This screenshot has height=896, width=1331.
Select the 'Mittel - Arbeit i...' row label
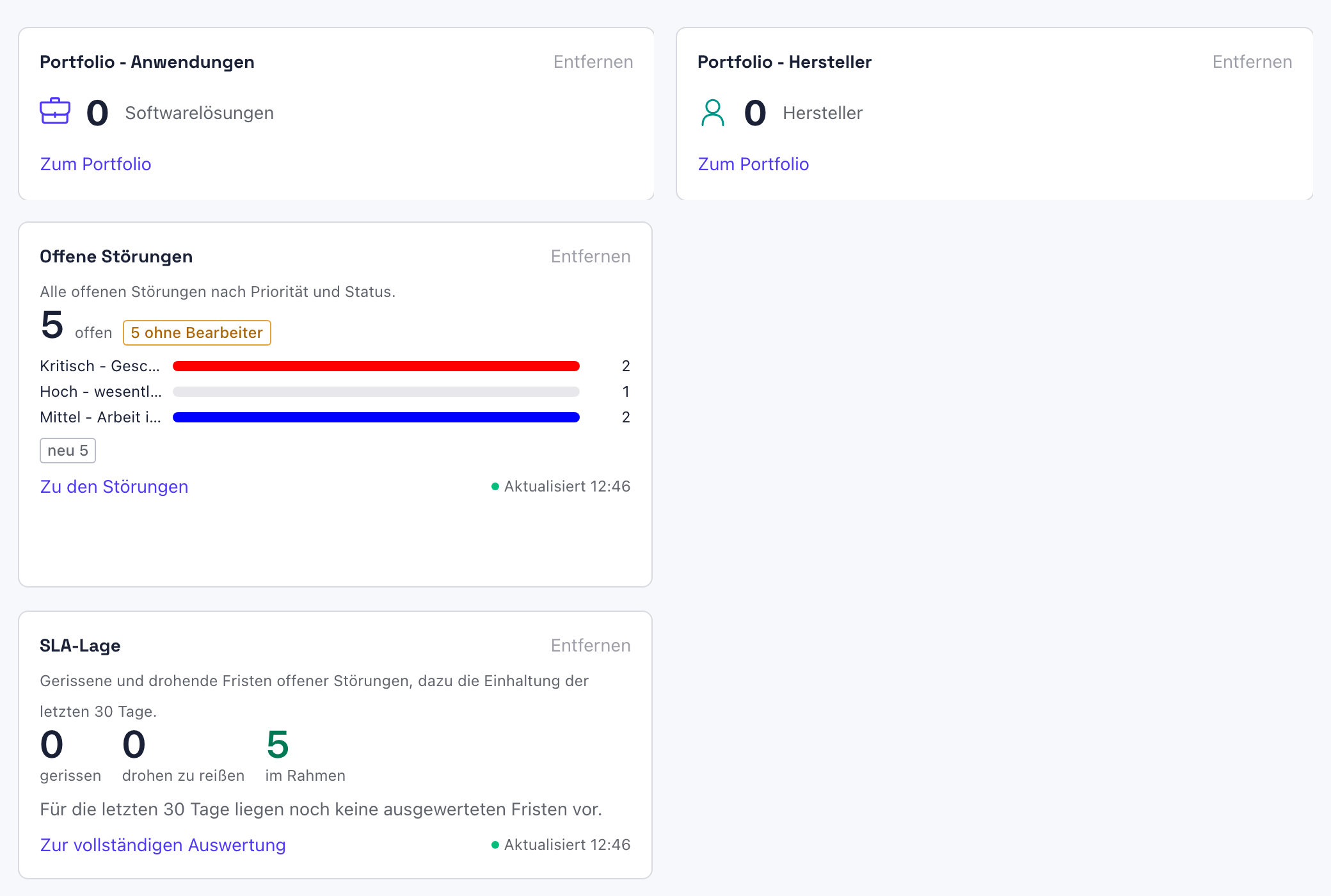(x=100, y=417)
